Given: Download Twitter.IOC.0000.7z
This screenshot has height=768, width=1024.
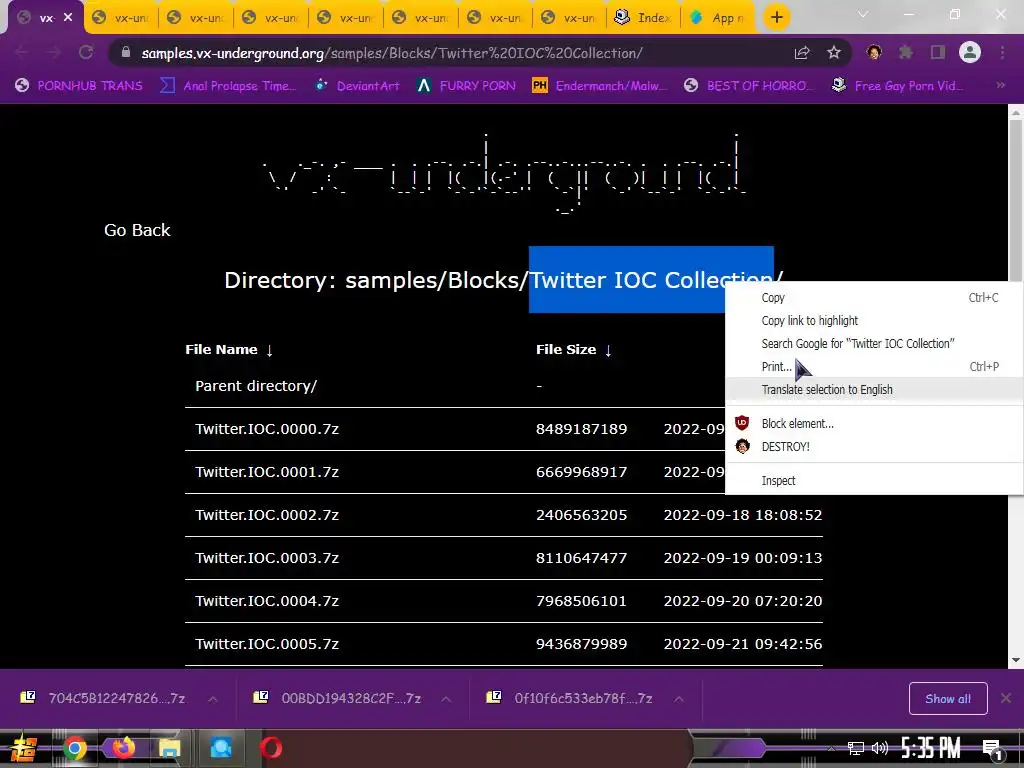Looking at the screenshot, I should [x=267, y=429].
